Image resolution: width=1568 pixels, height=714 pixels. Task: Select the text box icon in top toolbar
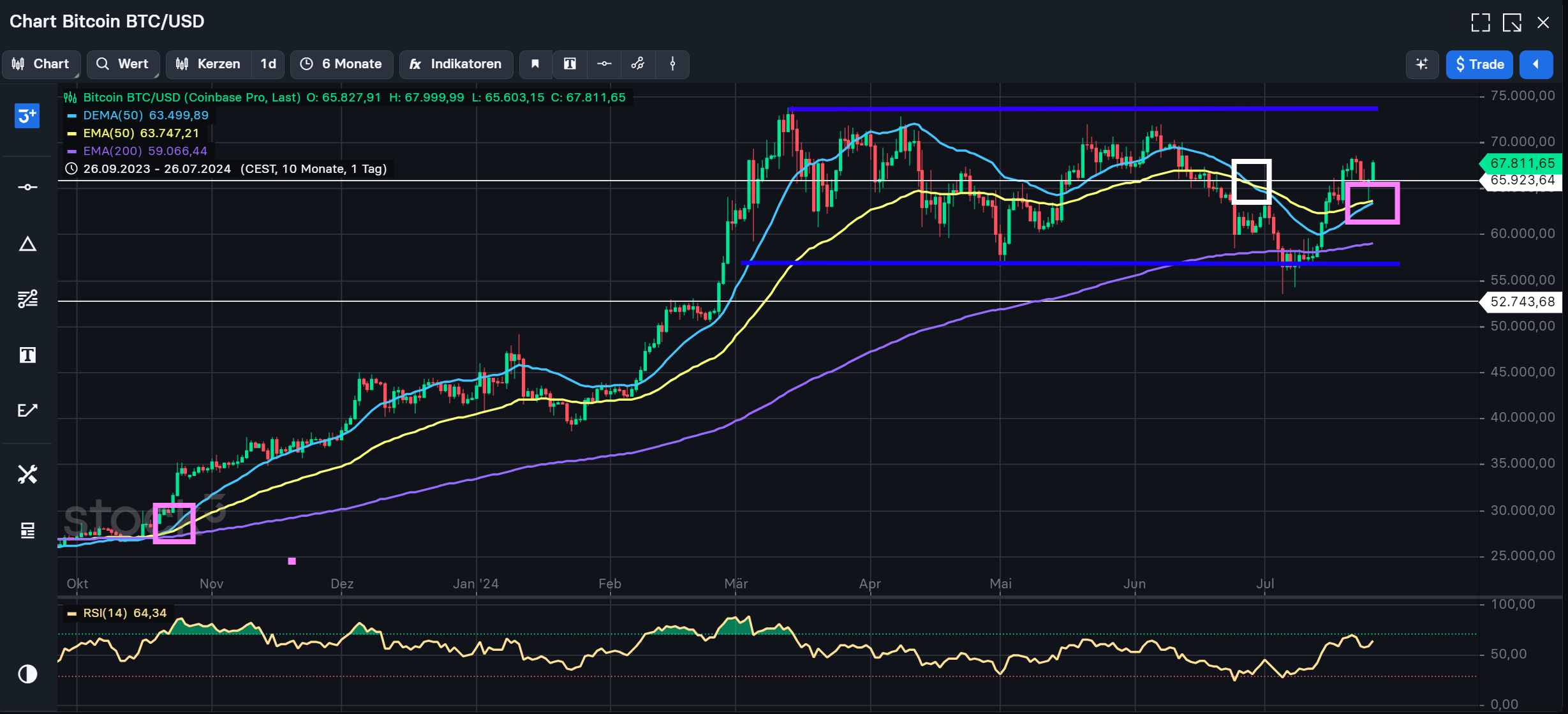(x=570, y=64)
